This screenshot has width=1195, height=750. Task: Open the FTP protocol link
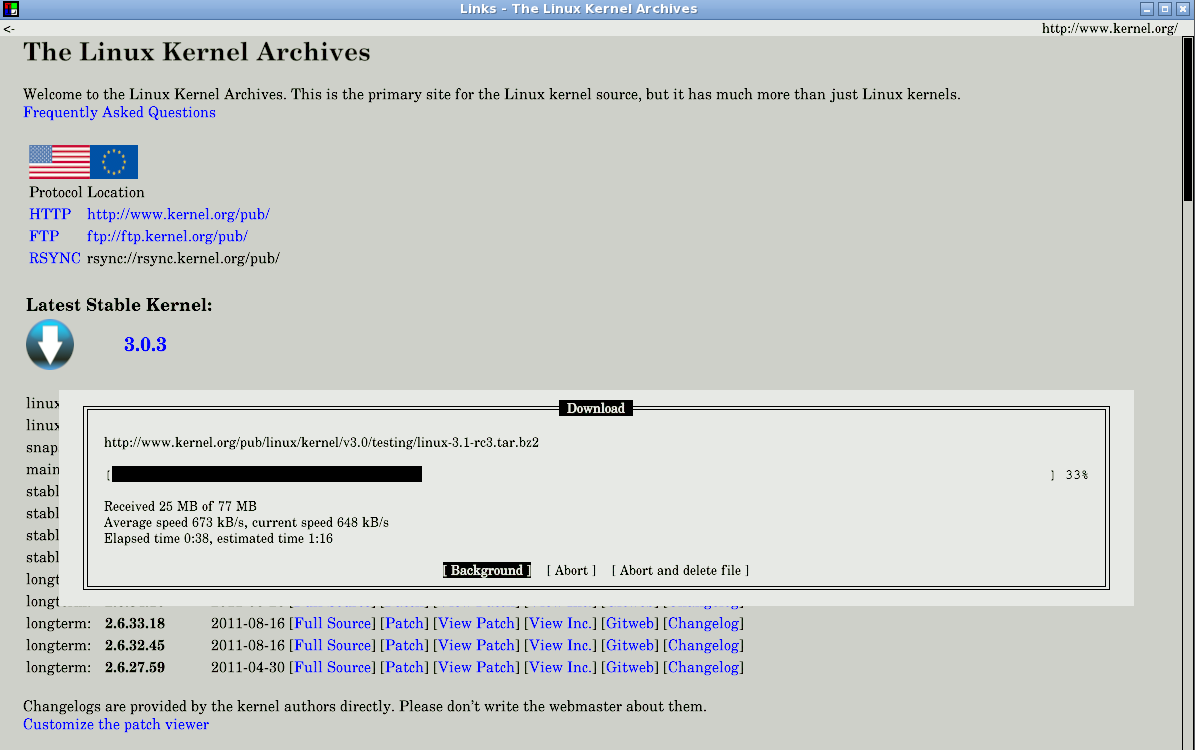(x=44, y=236)
